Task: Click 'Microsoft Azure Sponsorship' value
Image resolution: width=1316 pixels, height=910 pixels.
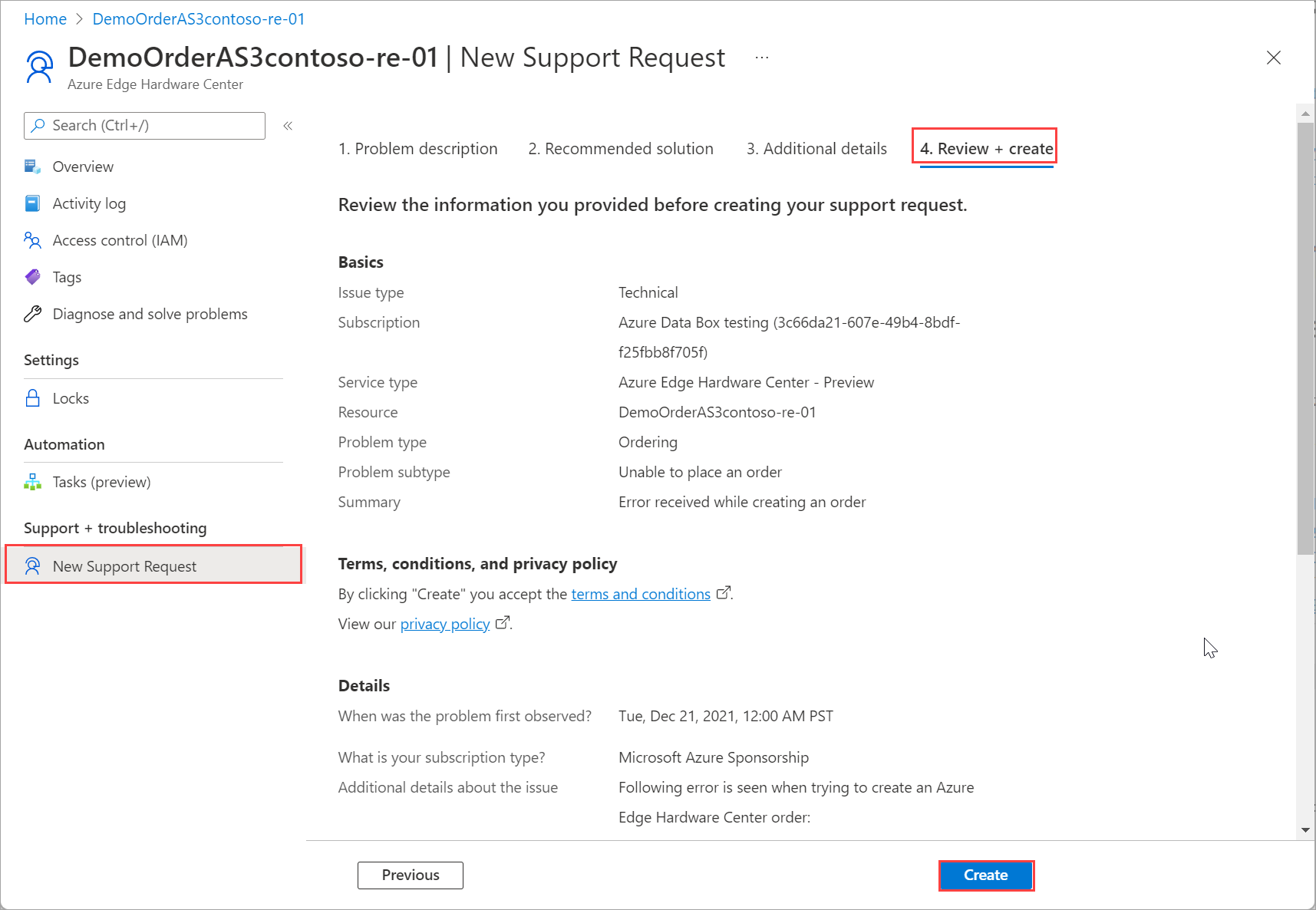Action: pyautogui.click(x=714, y=757)
